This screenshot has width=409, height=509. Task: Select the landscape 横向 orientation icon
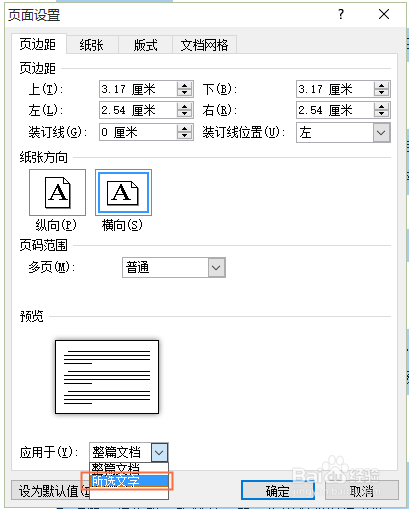pyautogui.click(x=123, y=192)
